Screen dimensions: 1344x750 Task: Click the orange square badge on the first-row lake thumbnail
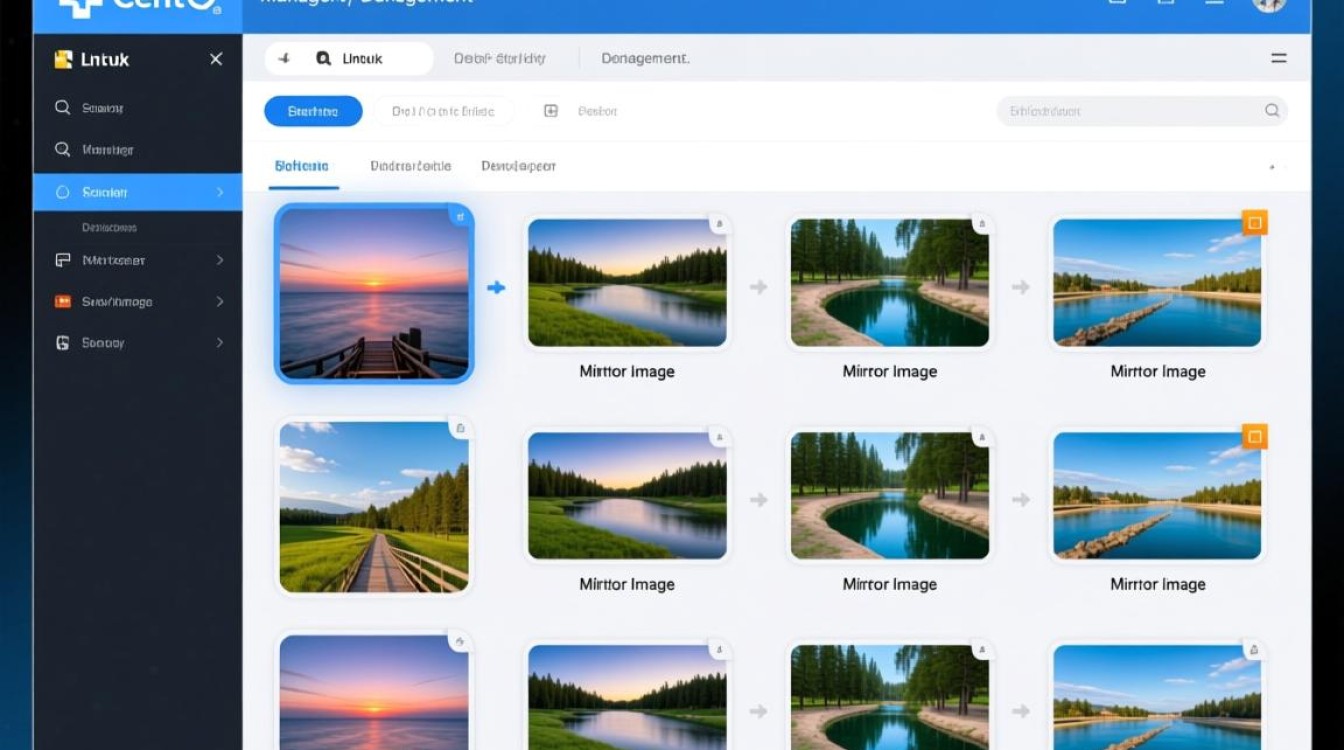coord(1255,222)
